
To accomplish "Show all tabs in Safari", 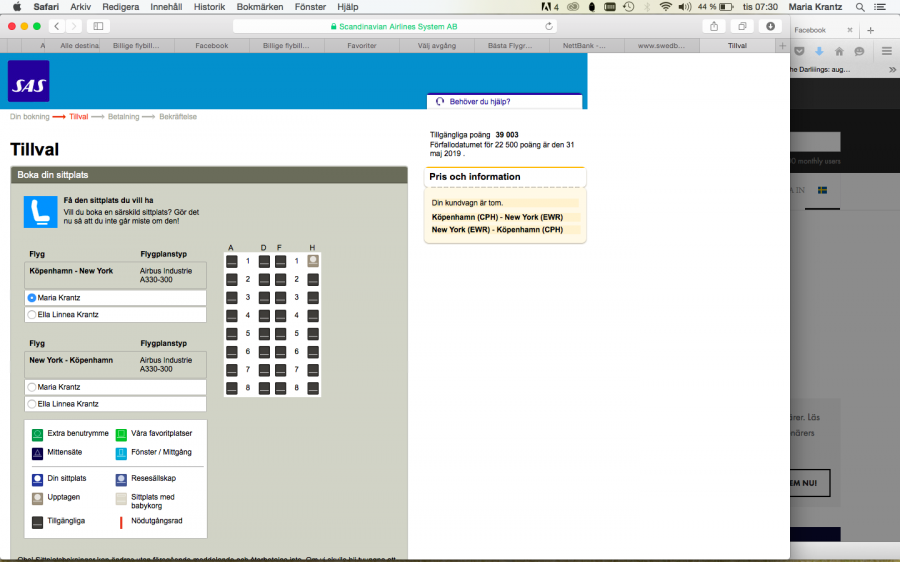I will coord(742,26).
